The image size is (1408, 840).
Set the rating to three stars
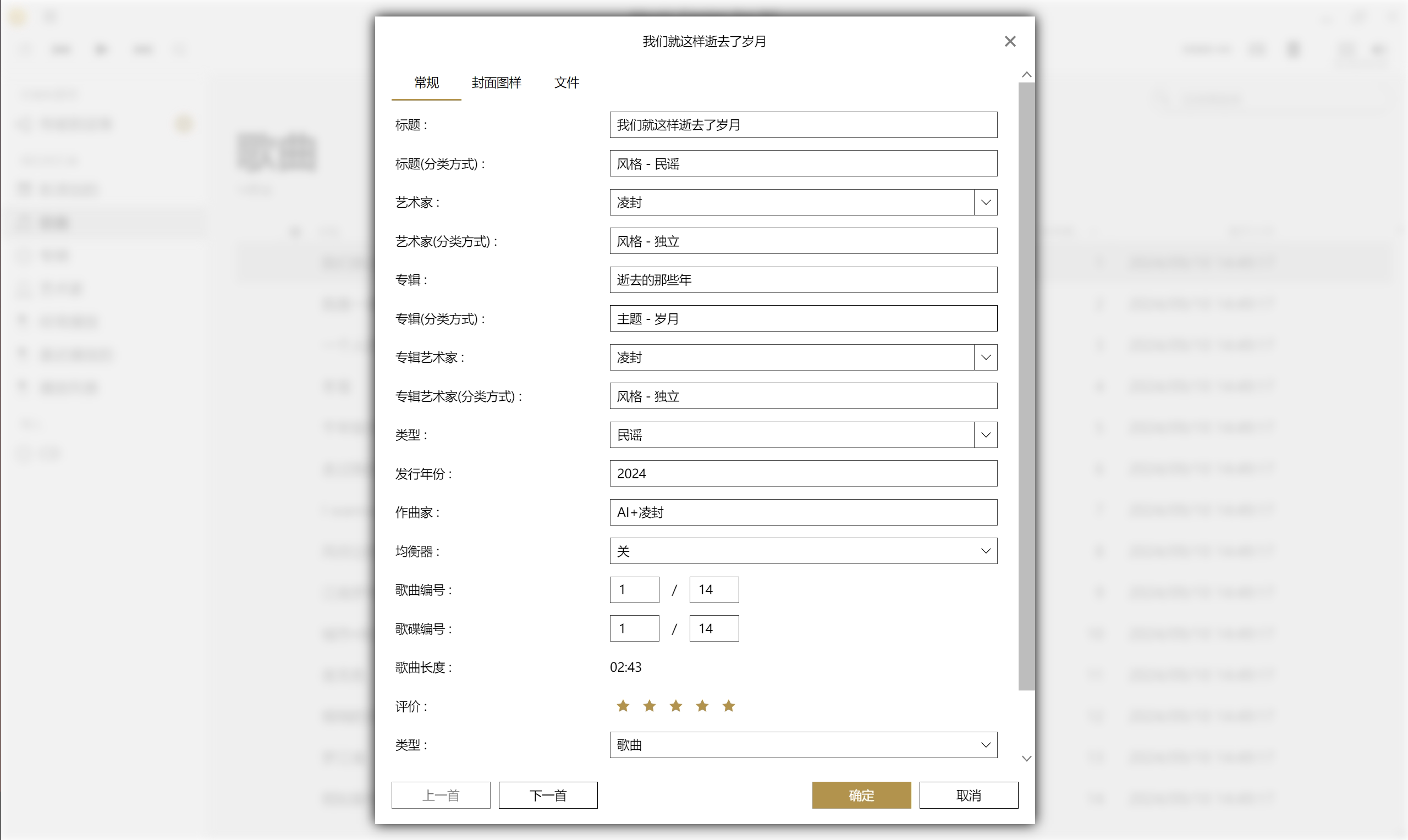pyautogui.click(x=675, y=706)
